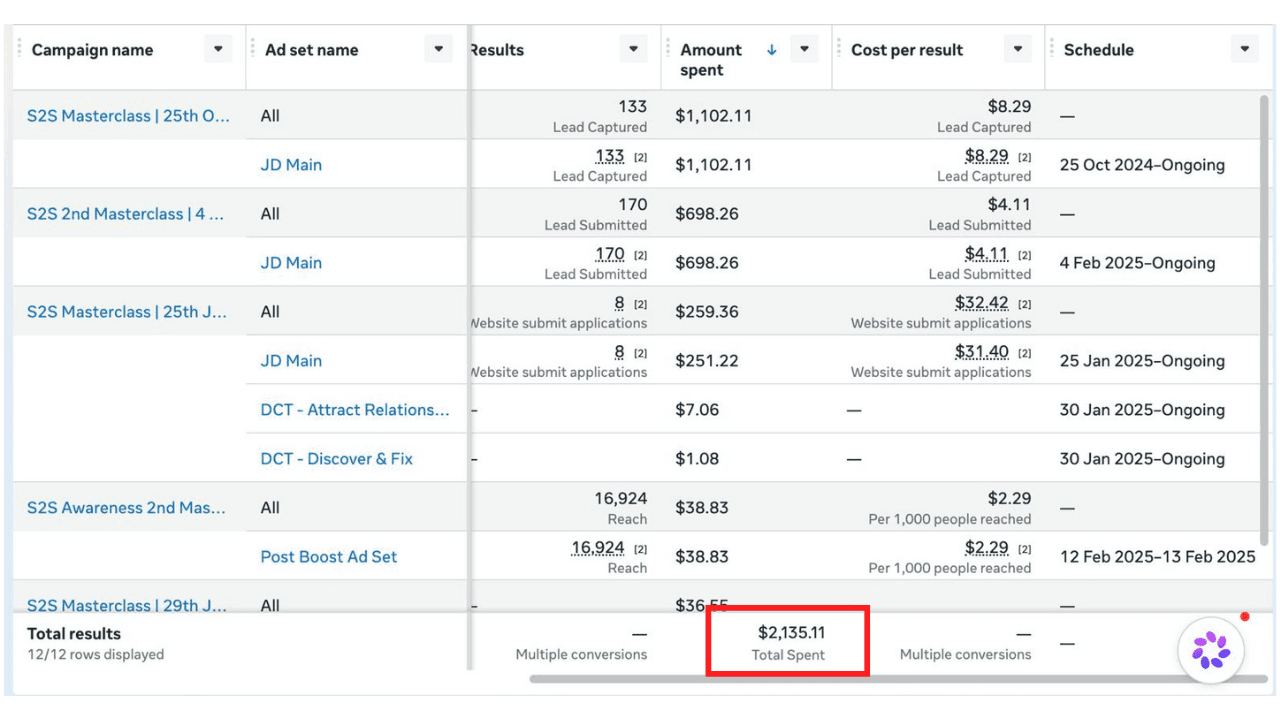Open JD Main ad set with $698.26 spent

(x=291, y=263)
